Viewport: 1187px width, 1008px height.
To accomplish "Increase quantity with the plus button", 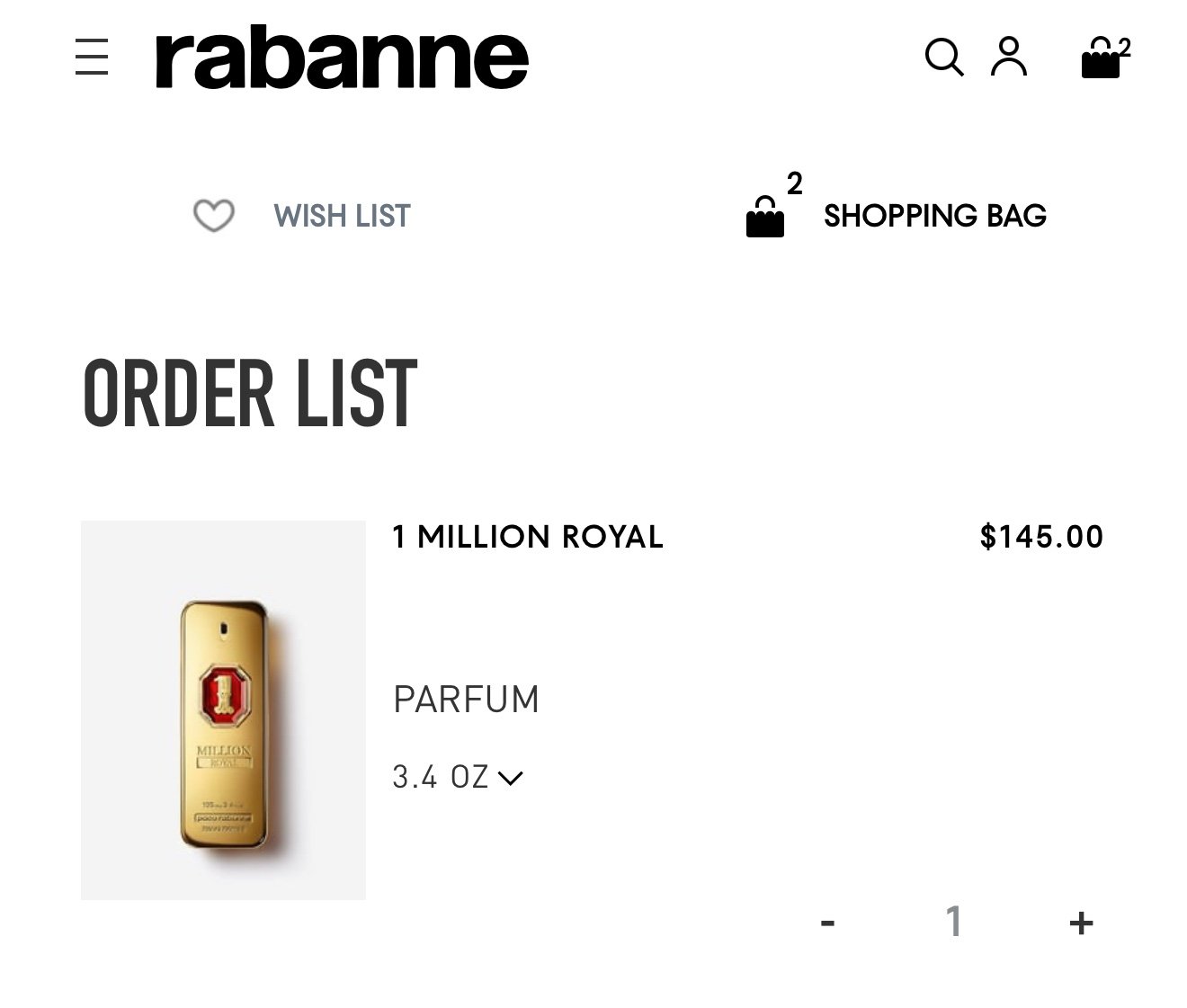I will coord(1081,923).
